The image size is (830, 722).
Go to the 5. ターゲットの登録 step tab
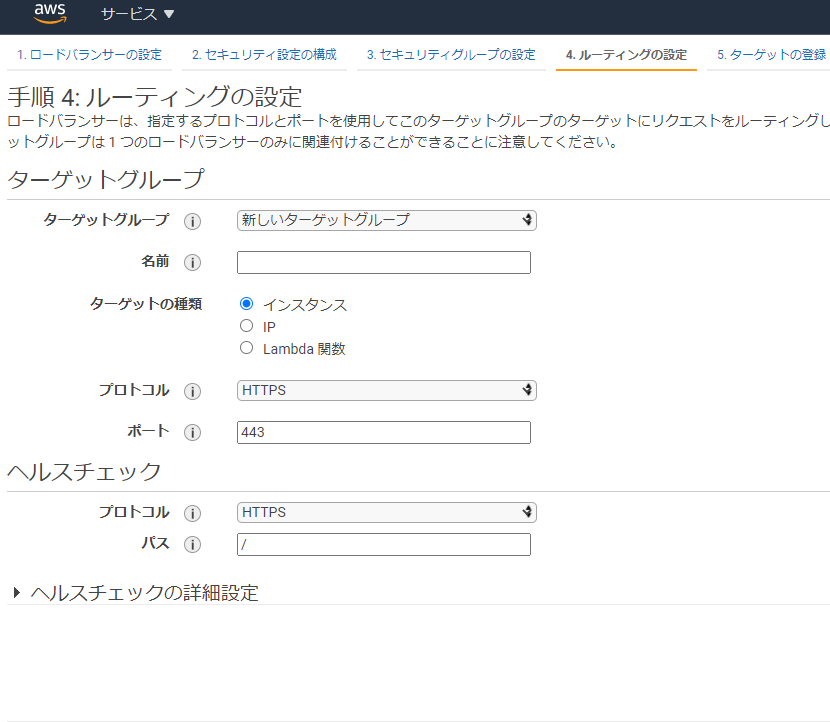(x=771, y=55)
